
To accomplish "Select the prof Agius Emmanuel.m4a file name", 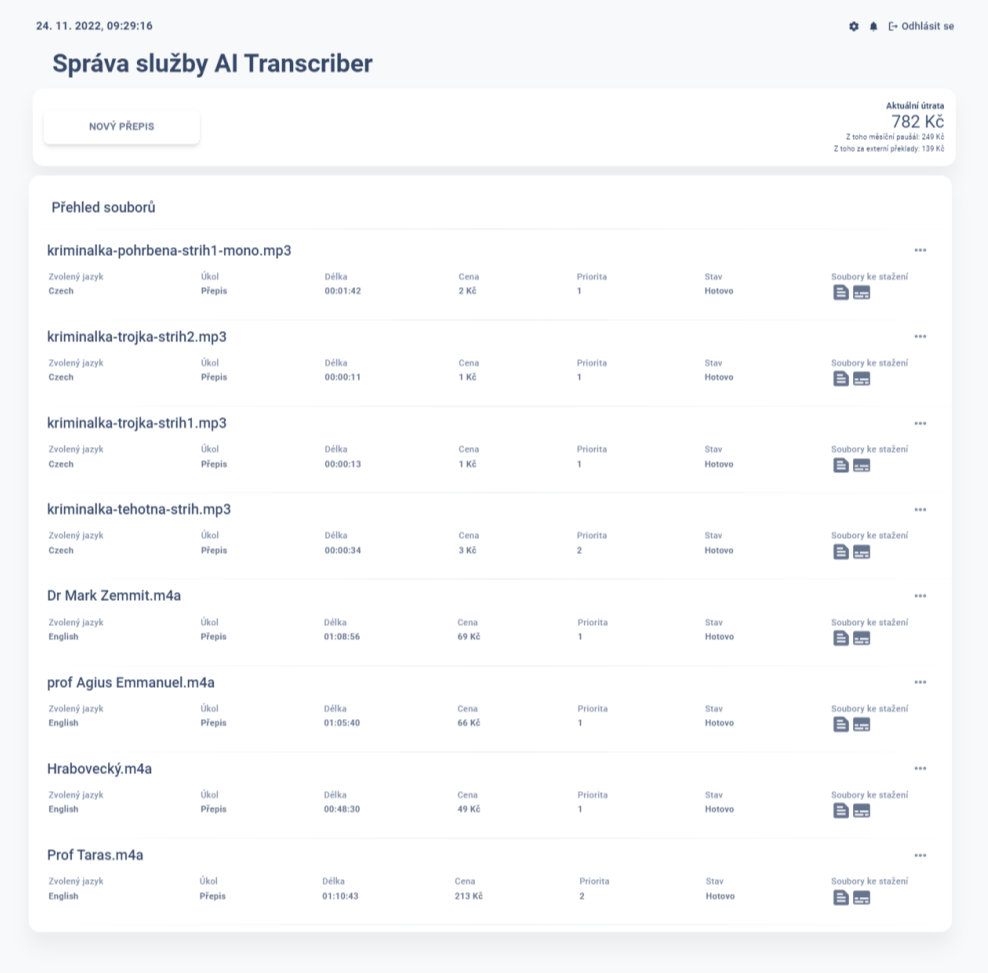I will click(131, 683).
